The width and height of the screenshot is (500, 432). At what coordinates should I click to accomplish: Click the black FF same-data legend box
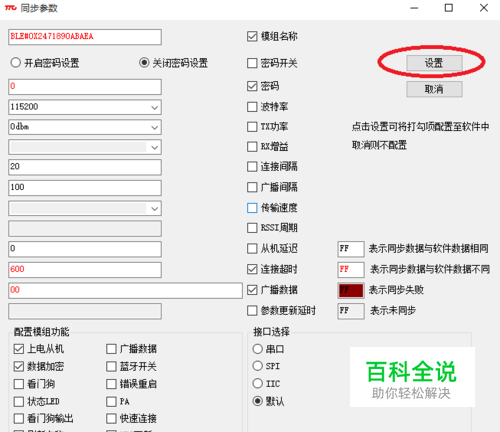pyautogui.click(x=351, y=249)
